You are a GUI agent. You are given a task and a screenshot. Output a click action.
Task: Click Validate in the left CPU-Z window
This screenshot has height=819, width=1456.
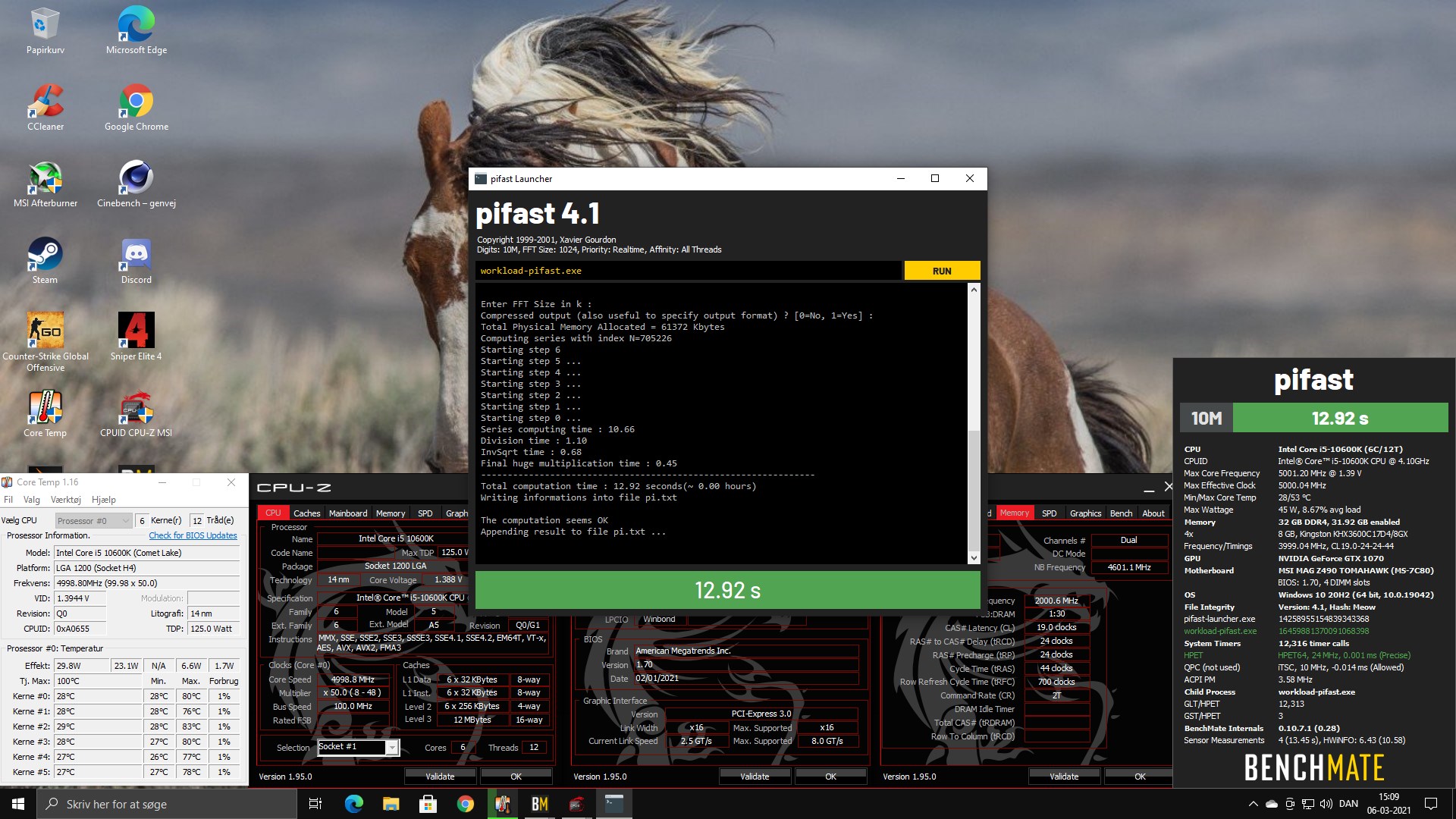pyautogui.click(x=440, y=777)
